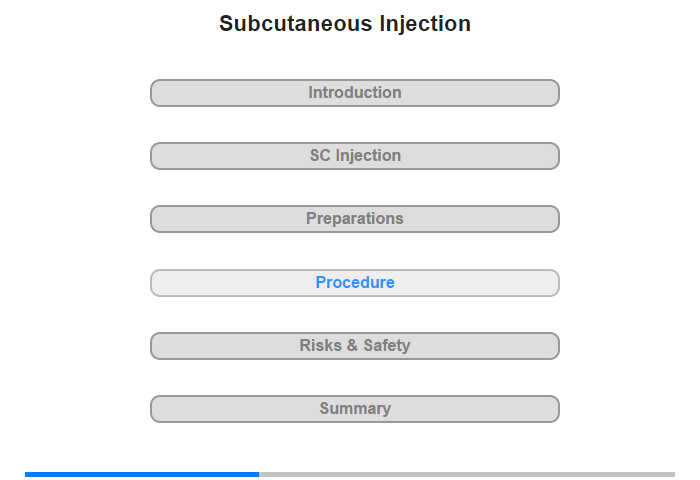
Task: Jump to the Summary section
Action: 355,409
